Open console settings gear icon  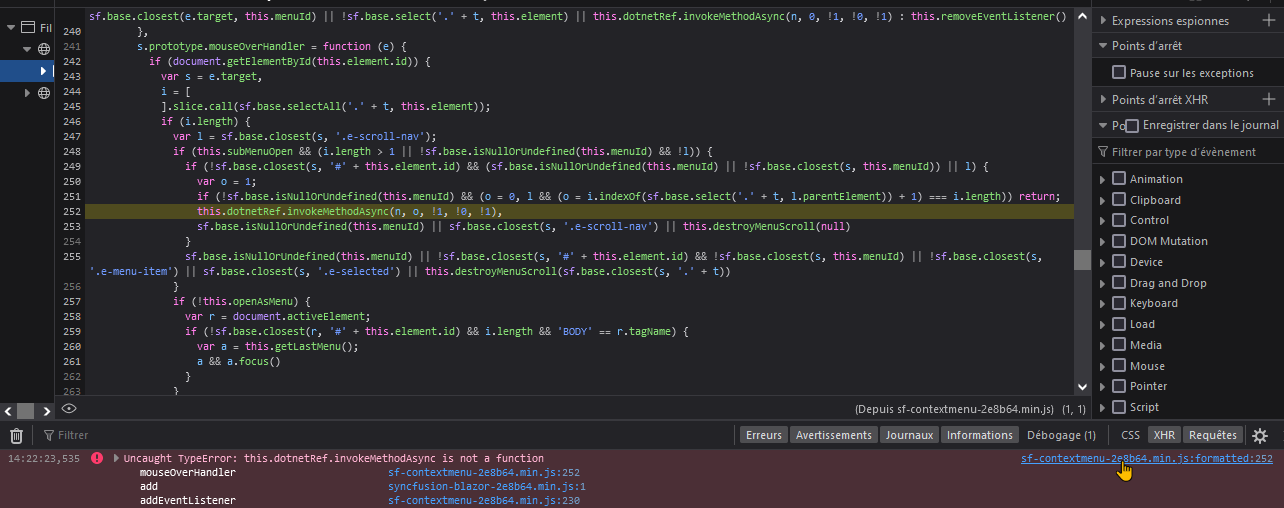click(1260, 436)
